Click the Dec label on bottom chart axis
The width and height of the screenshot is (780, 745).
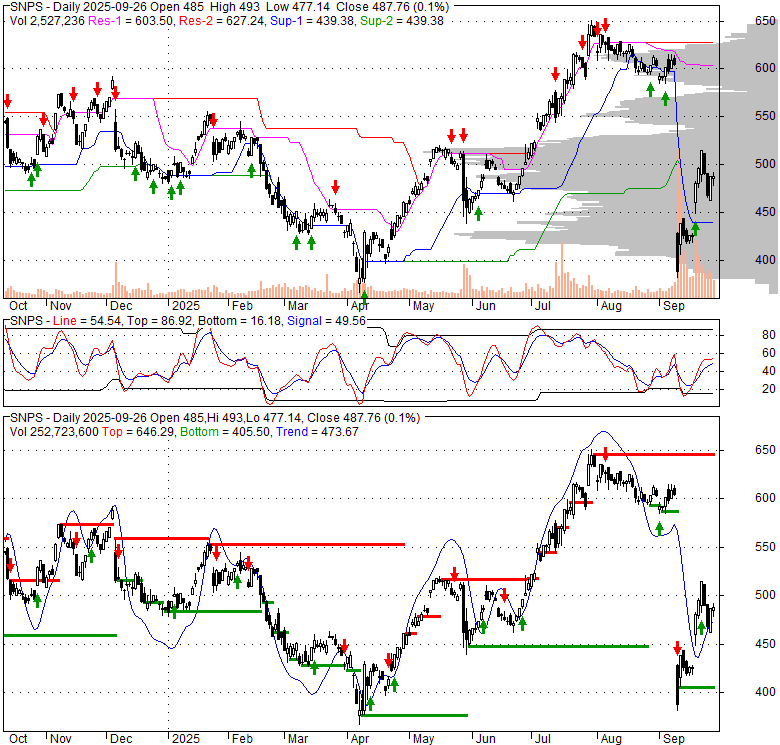121,739
